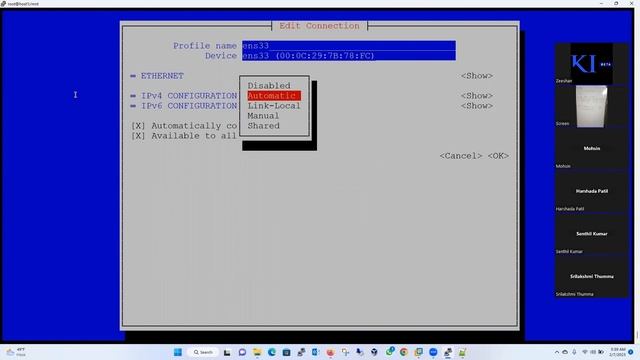Screen dimensions: 640x360
Task: Open the weather widget on taskbar
Action: coord(16,352)
